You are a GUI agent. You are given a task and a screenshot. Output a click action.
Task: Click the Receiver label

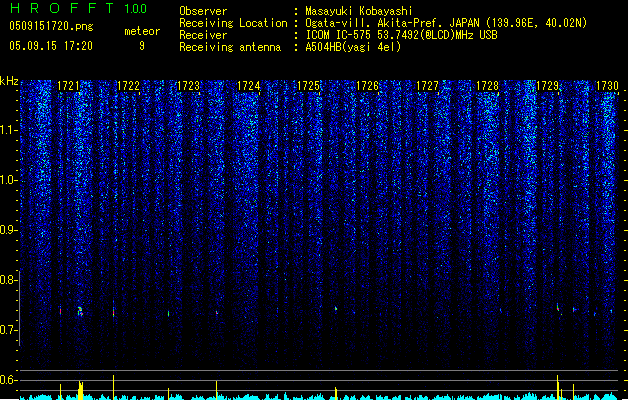tap(203, 35)
